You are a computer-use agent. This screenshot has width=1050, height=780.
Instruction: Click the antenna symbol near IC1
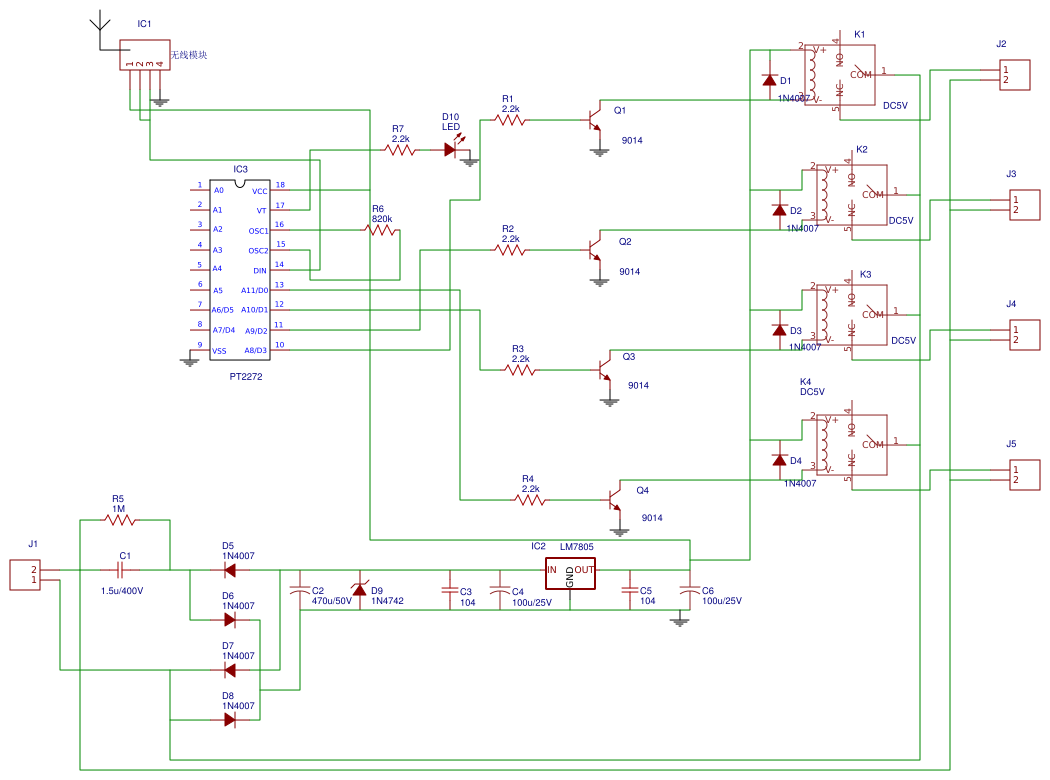tap(100, 30)
